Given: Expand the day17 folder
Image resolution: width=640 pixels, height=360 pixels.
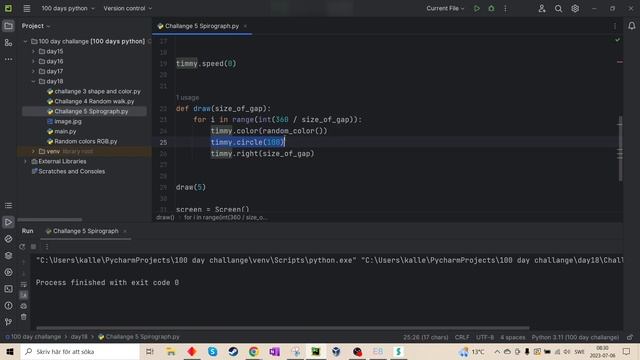Looking at the screenshot, I should [x=33, y=71].
